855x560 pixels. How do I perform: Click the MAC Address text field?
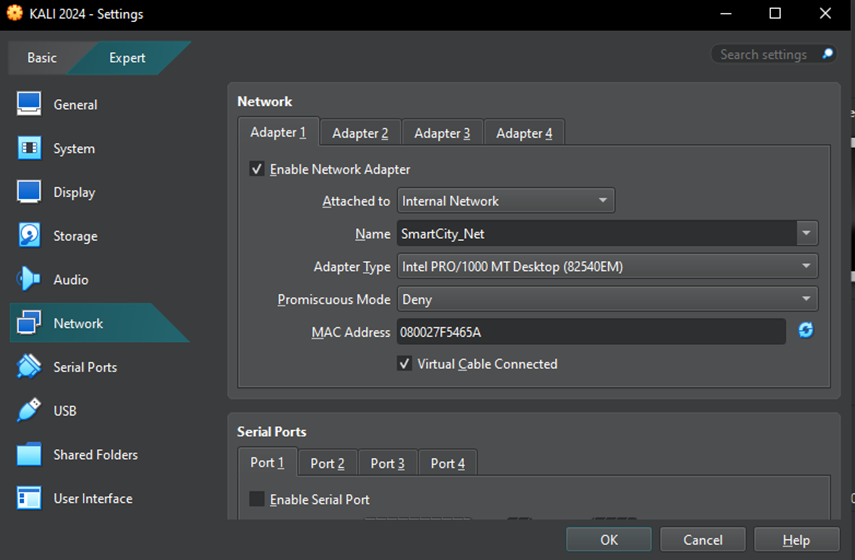click(591, 332)
